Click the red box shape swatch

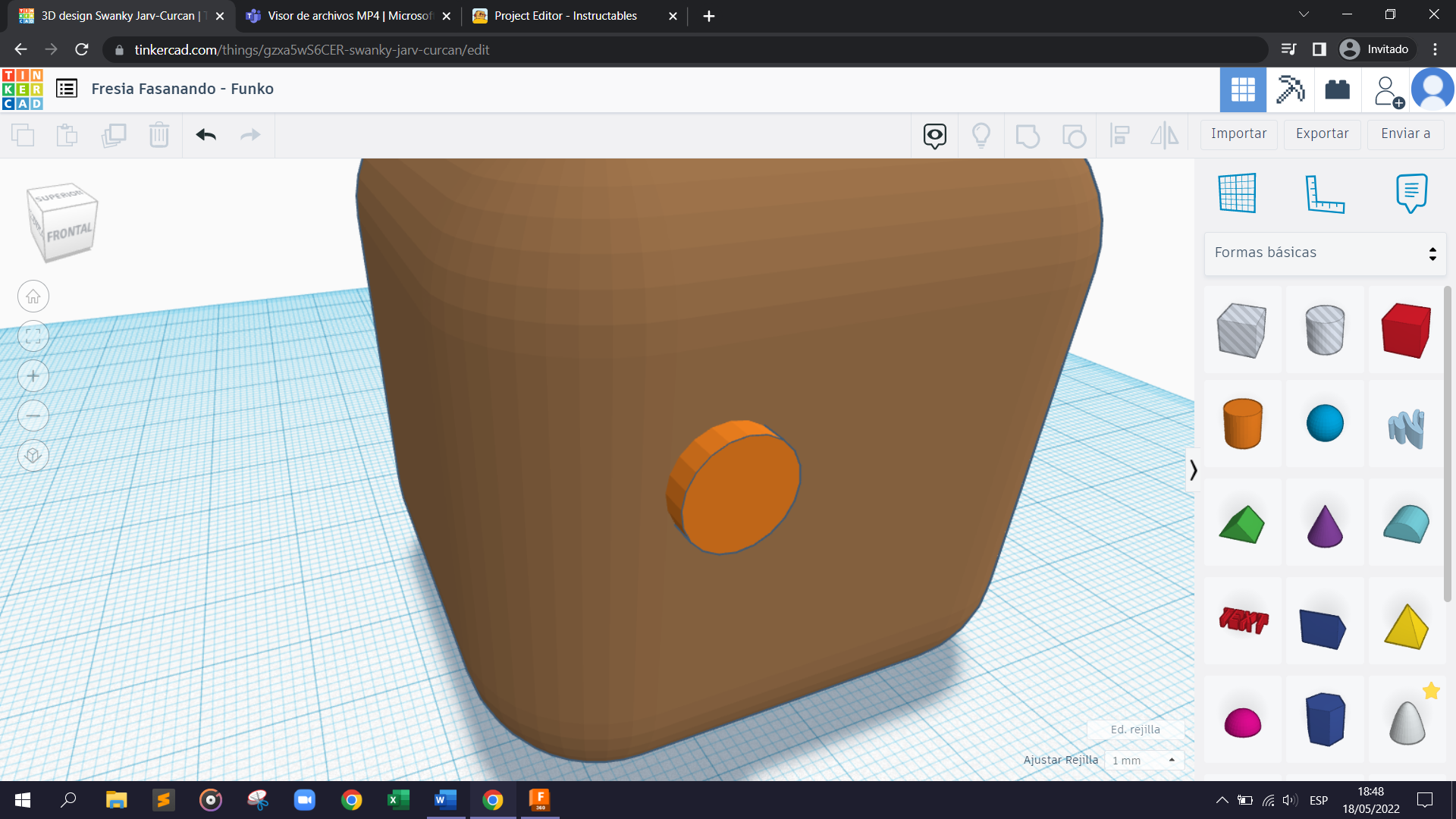pyautogui.click(x=1406, y=331)
